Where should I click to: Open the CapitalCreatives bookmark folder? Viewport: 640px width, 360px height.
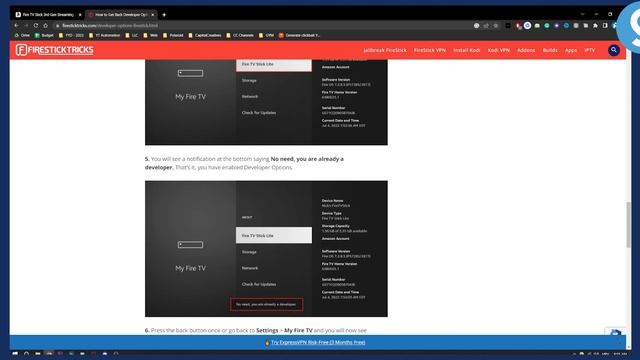[x=204, y=36]
